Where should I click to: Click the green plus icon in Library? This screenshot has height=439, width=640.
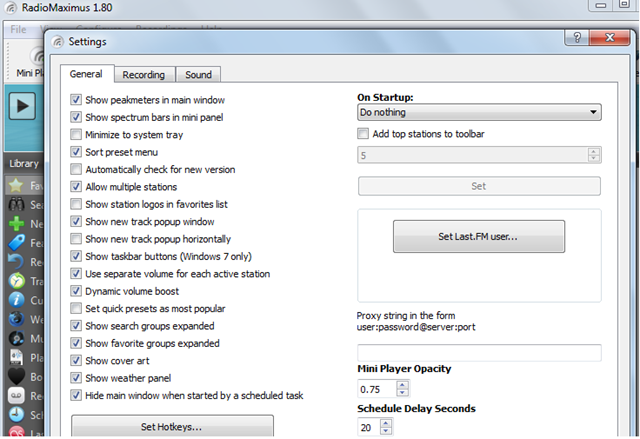tap(15, 224)
